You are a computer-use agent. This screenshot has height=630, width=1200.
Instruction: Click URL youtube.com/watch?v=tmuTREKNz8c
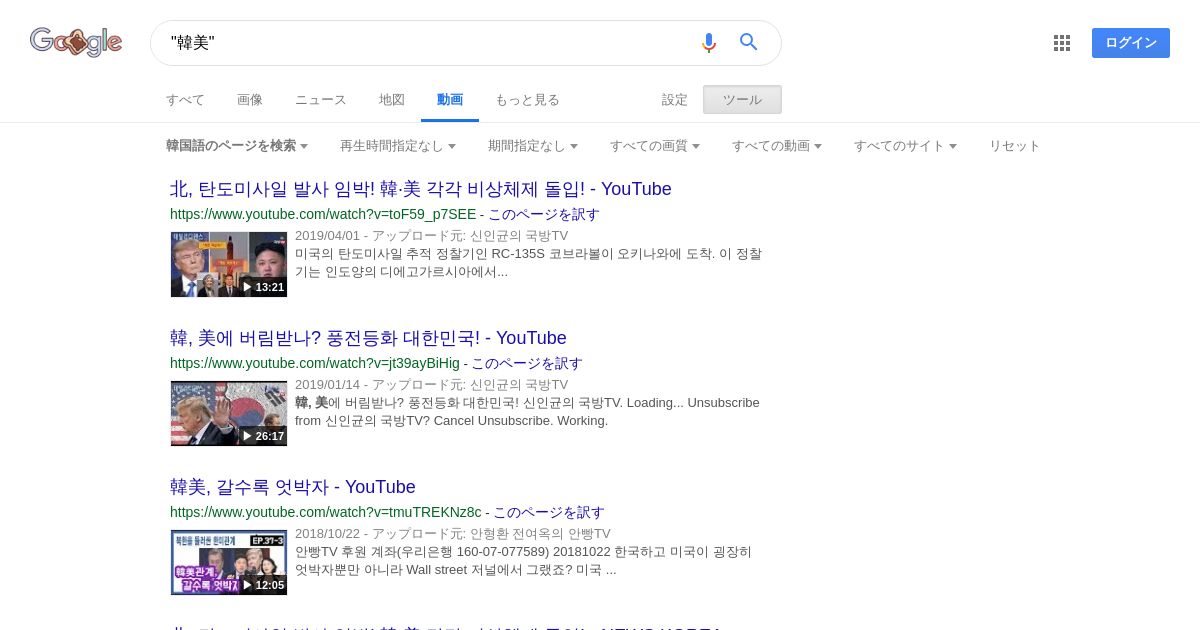coord(326,512)
